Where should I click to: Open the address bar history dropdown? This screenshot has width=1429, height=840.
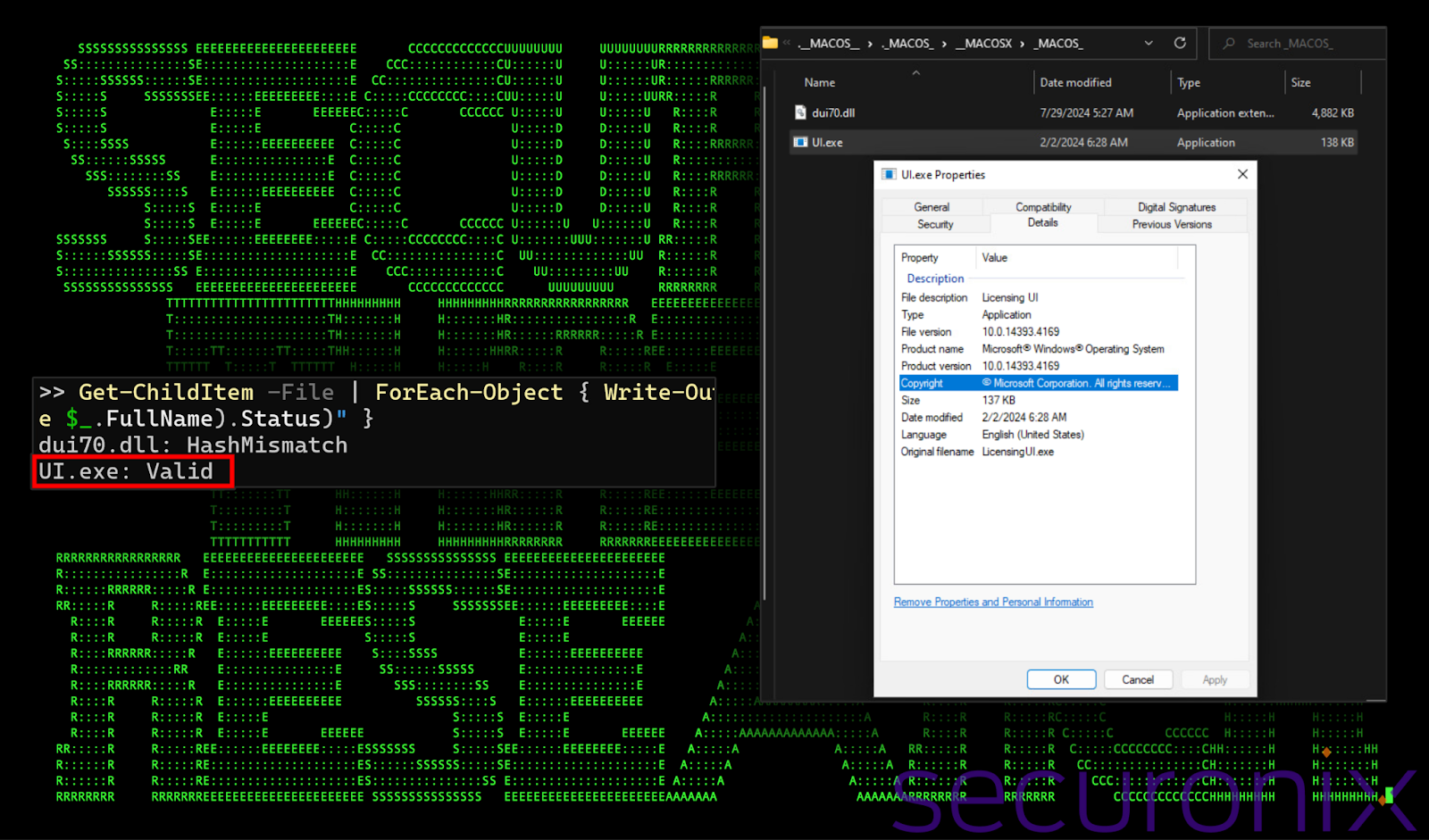tap(1149, 43)
